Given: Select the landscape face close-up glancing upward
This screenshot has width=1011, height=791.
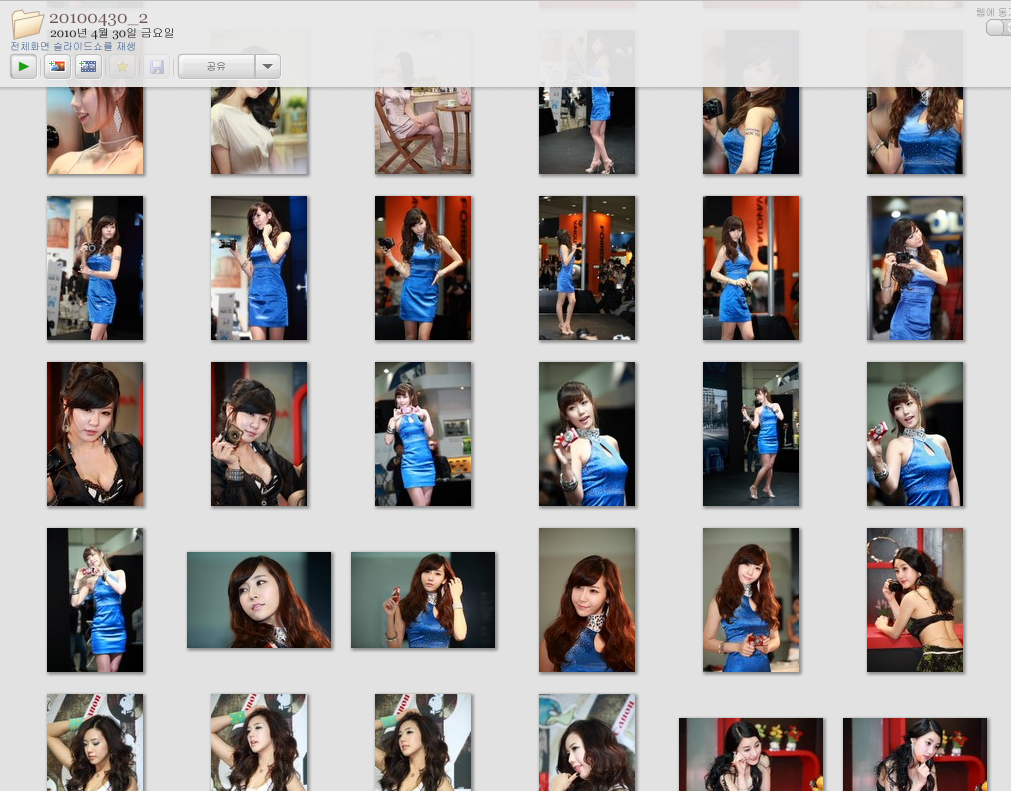Looking at the screenshot, I should 259,600.
